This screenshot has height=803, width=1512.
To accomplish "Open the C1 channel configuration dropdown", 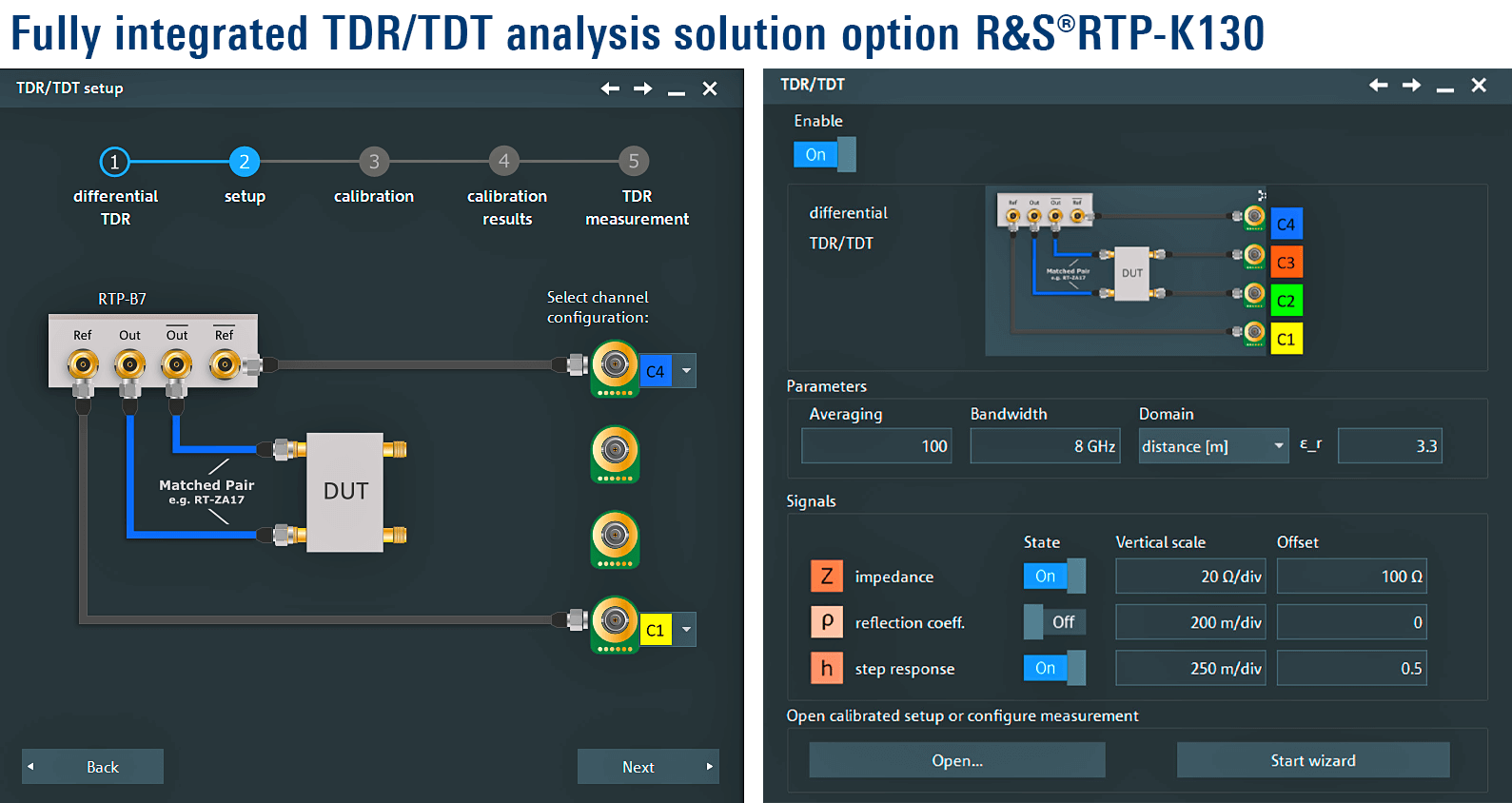I will click(x=685, y=629).
